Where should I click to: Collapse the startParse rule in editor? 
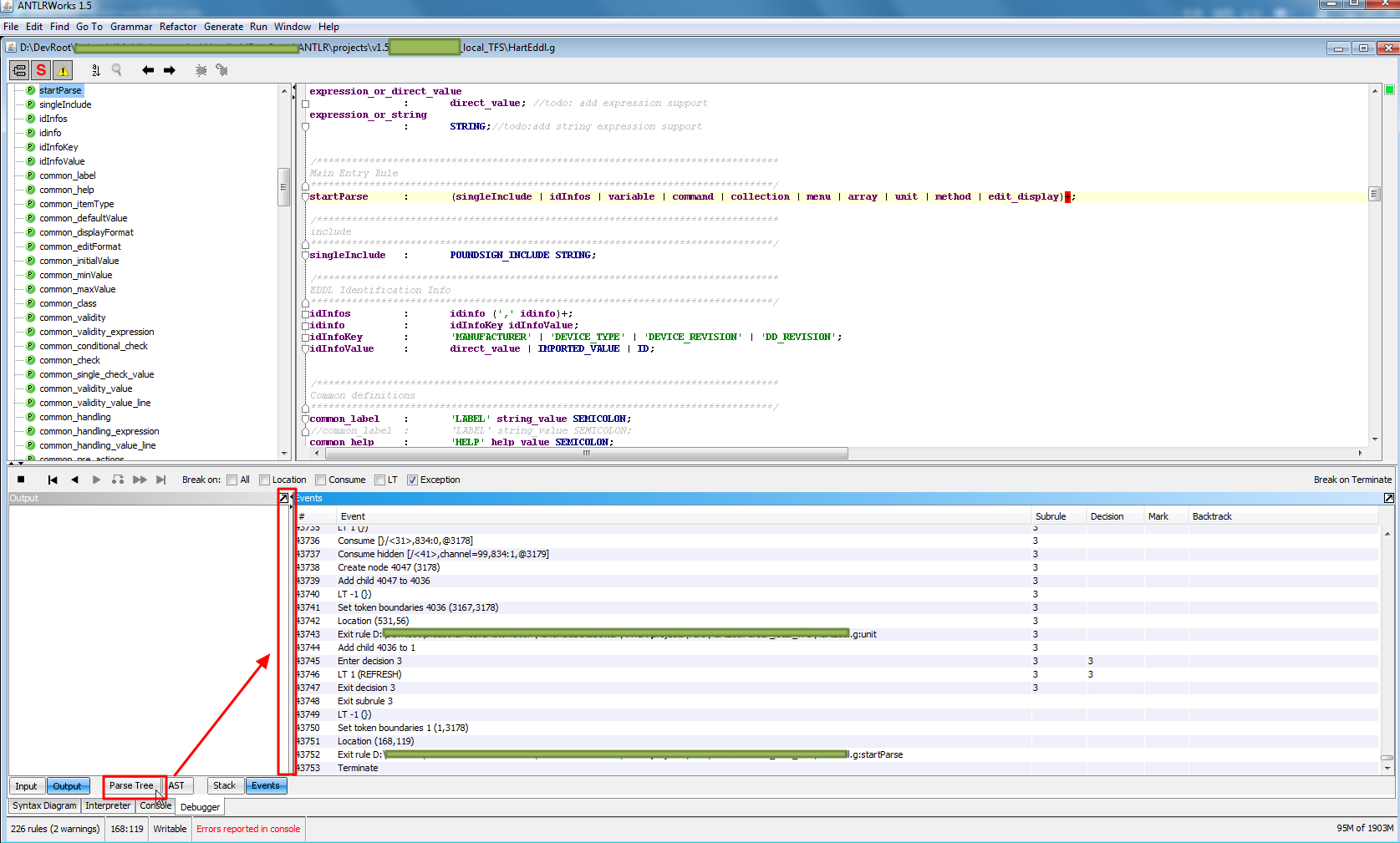305,197
